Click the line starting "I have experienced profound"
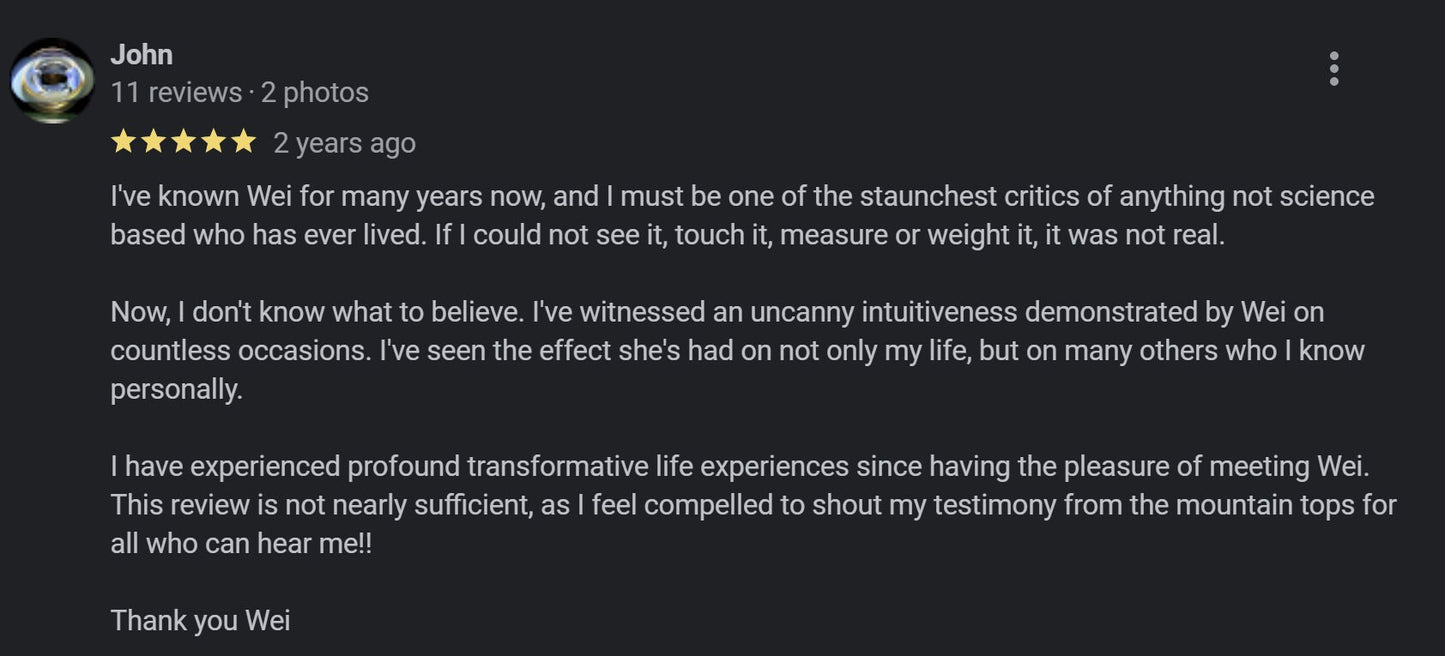This screenshot has height=656, width=1445. point(739,467)
